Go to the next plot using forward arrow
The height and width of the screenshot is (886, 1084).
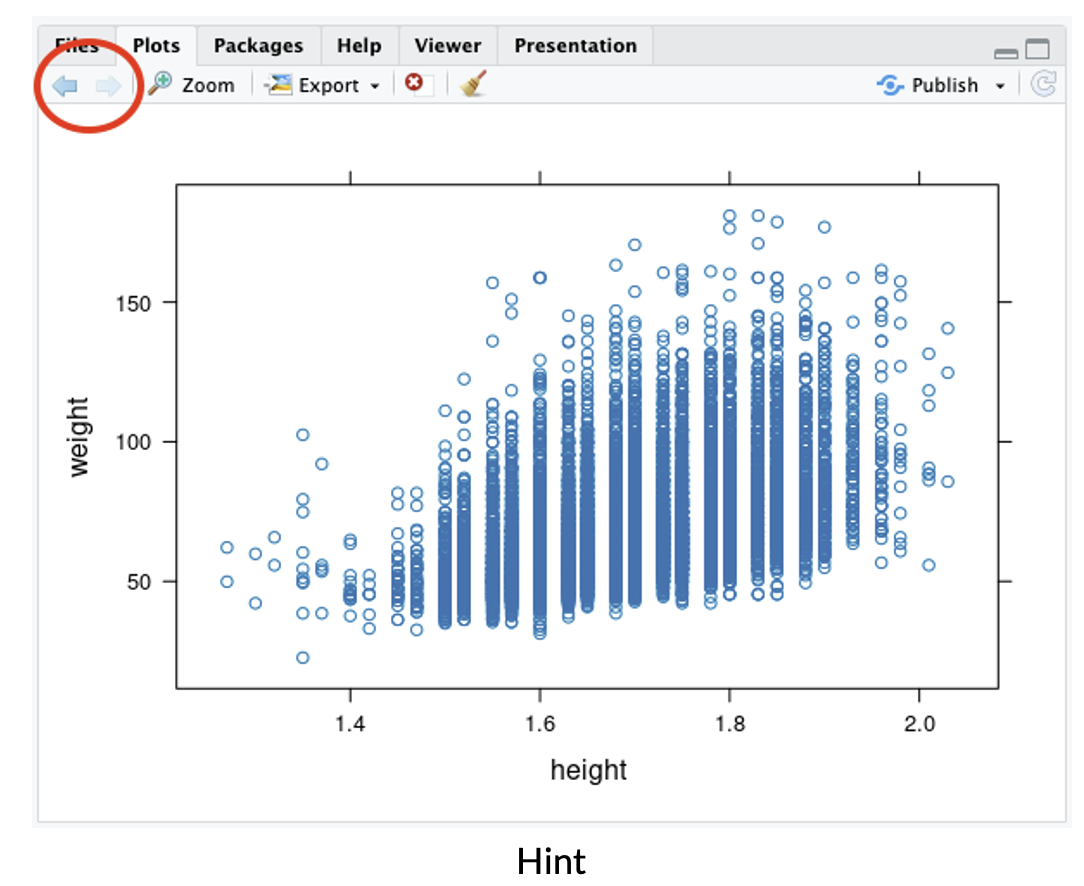(x=108, y=86)
